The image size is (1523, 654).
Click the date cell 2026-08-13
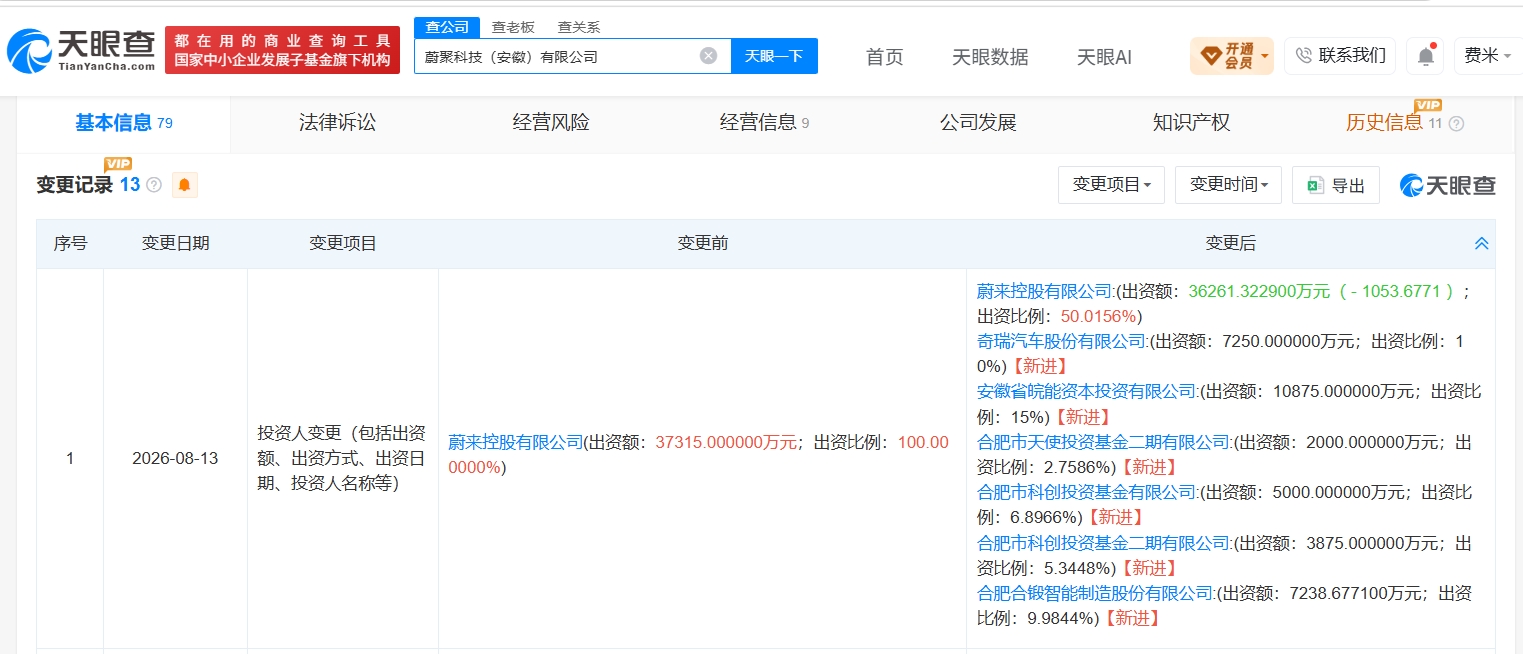point(175,459)
